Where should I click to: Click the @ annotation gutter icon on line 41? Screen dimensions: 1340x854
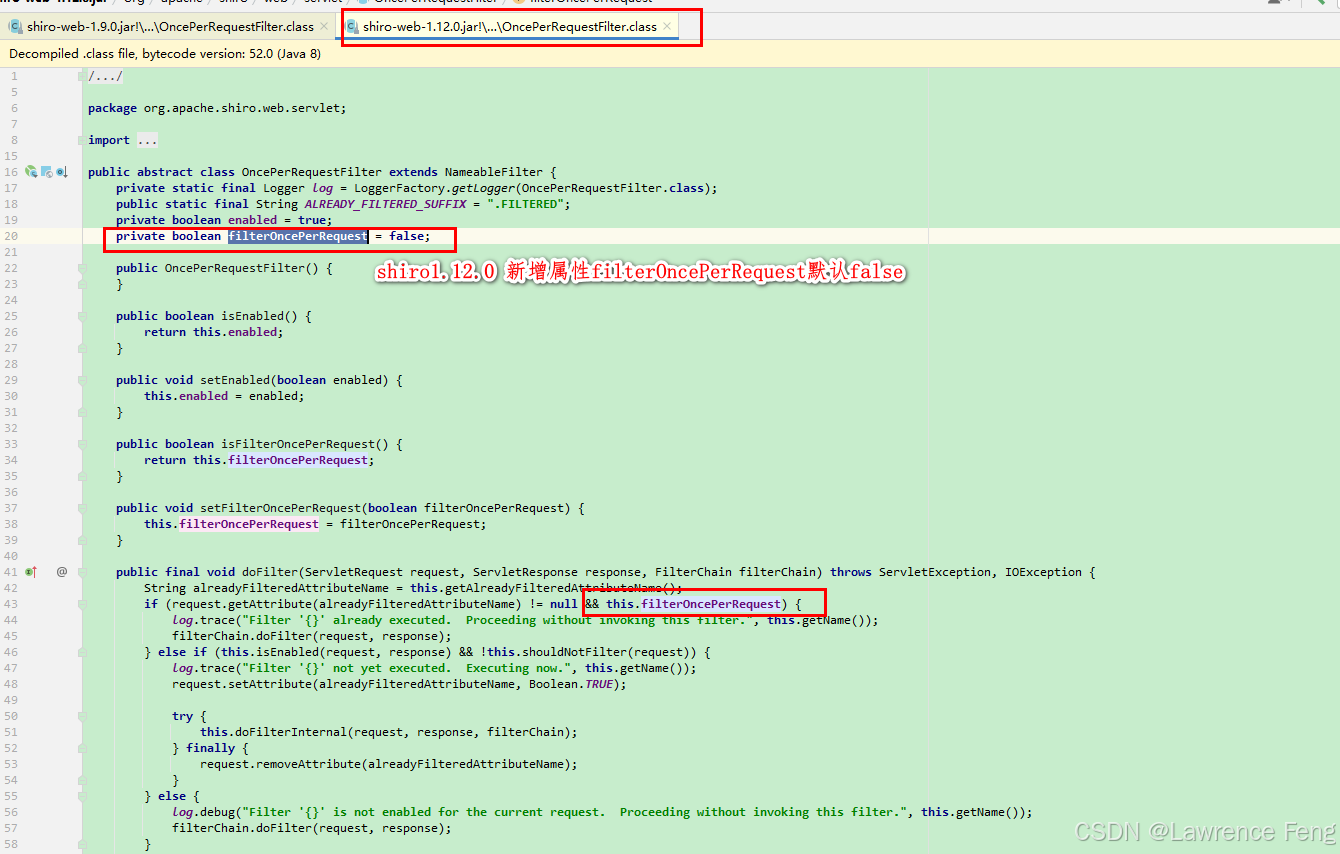pyautogui.click(x=61, y=572)
